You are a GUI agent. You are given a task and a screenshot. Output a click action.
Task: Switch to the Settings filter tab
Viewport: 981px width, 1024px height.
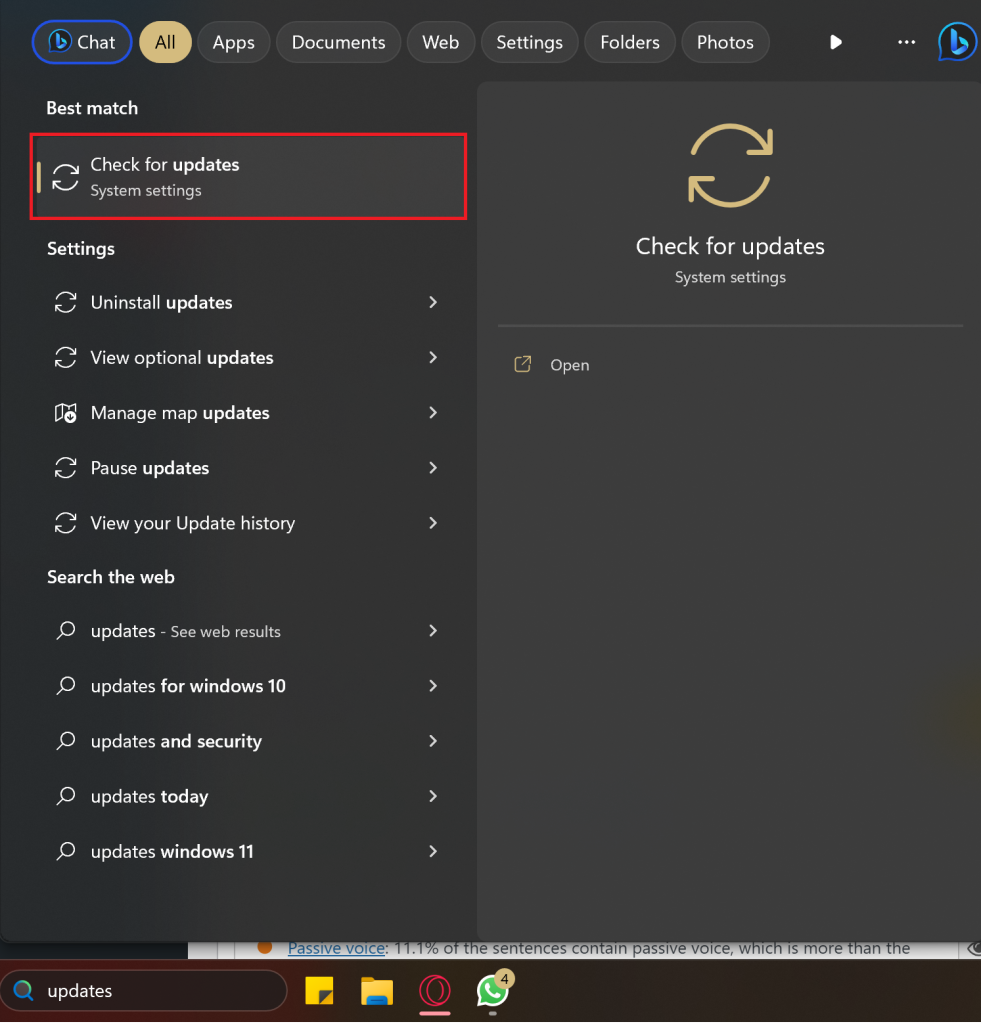point(529,42)
